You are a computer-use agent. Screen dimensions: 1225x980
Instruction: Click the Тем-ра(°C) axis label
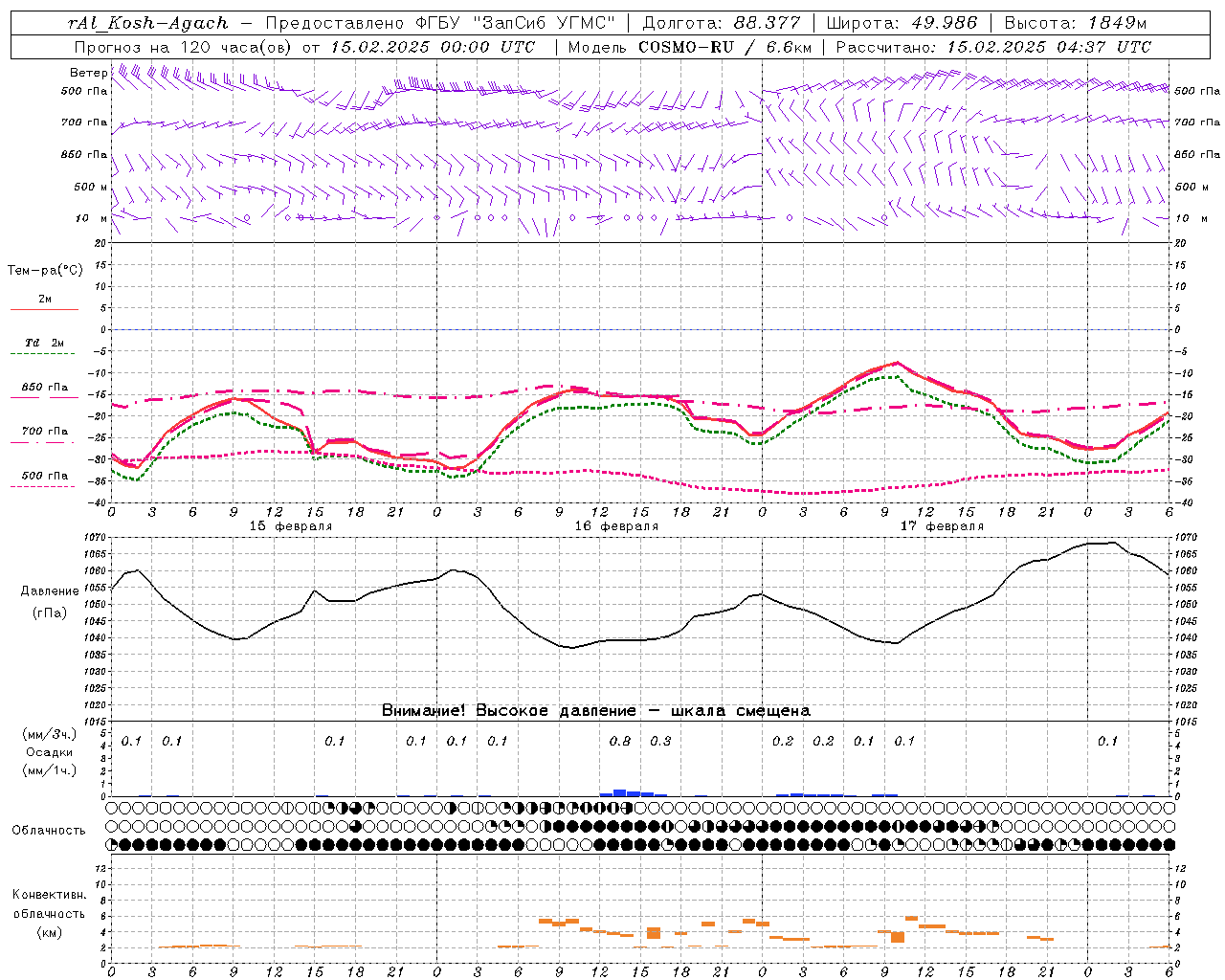[45, 271]
